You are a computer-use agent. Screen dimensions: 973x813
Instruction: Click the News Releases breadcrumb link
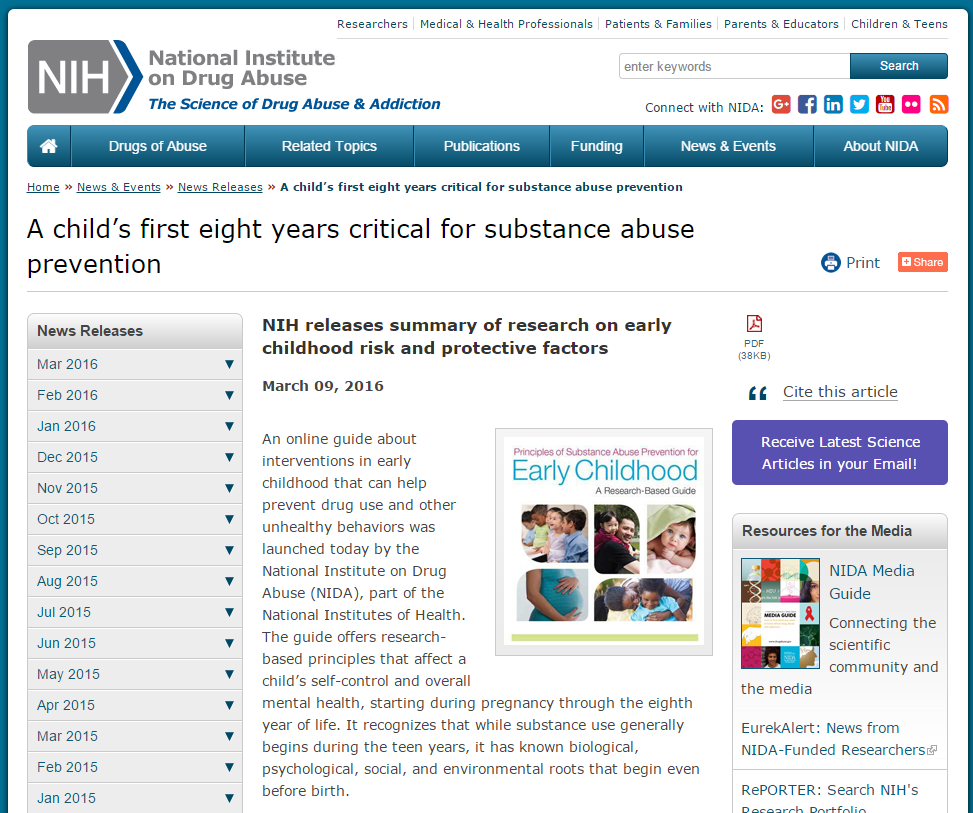[x=220, y=187]
